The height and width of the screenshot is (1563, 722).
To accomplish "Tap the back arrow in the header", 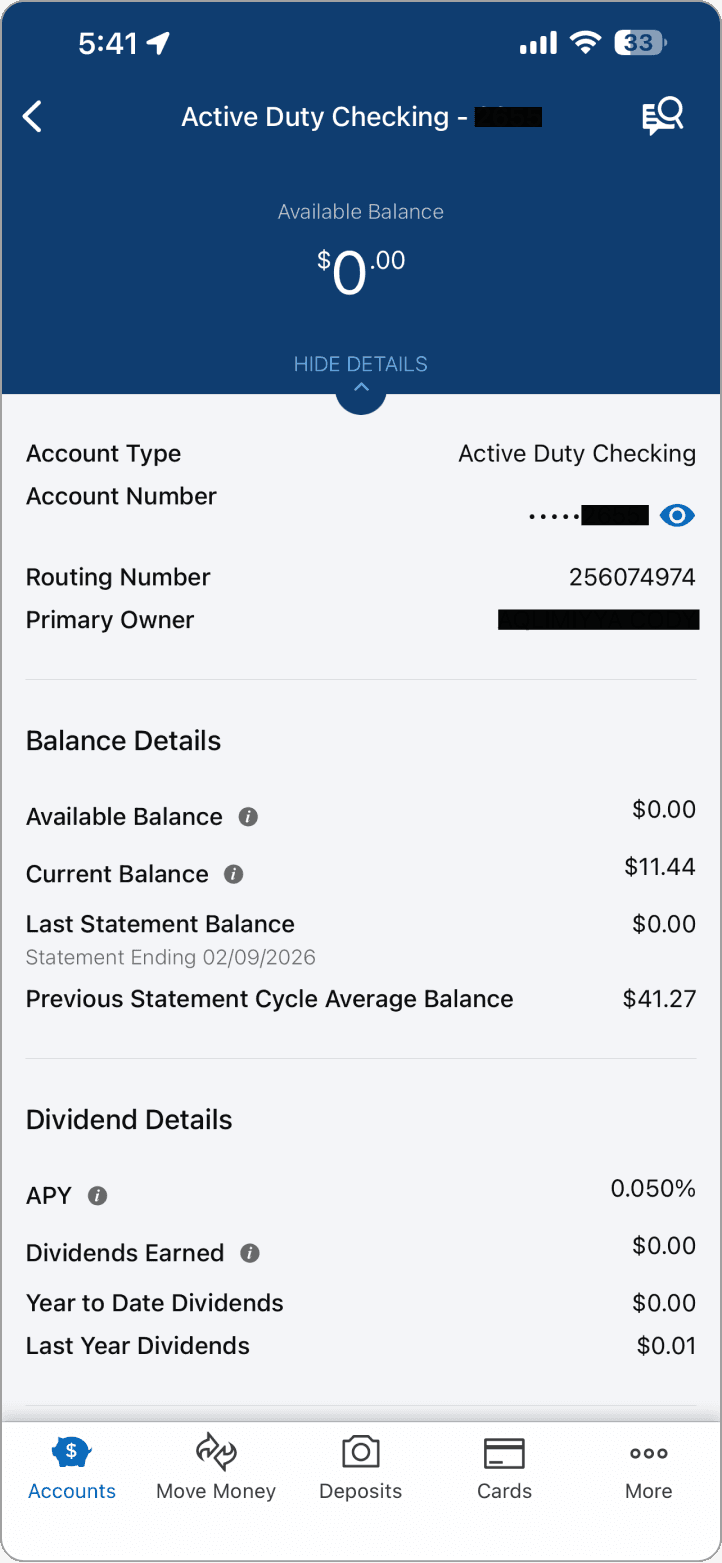I will pos(33,117).
